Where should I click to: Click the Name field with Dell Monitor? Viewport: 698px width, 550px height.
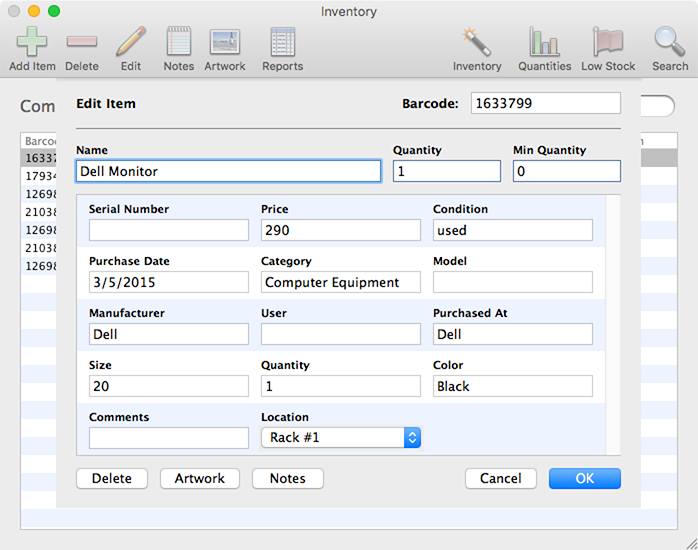pyautogui.click(x=228, y=171)
